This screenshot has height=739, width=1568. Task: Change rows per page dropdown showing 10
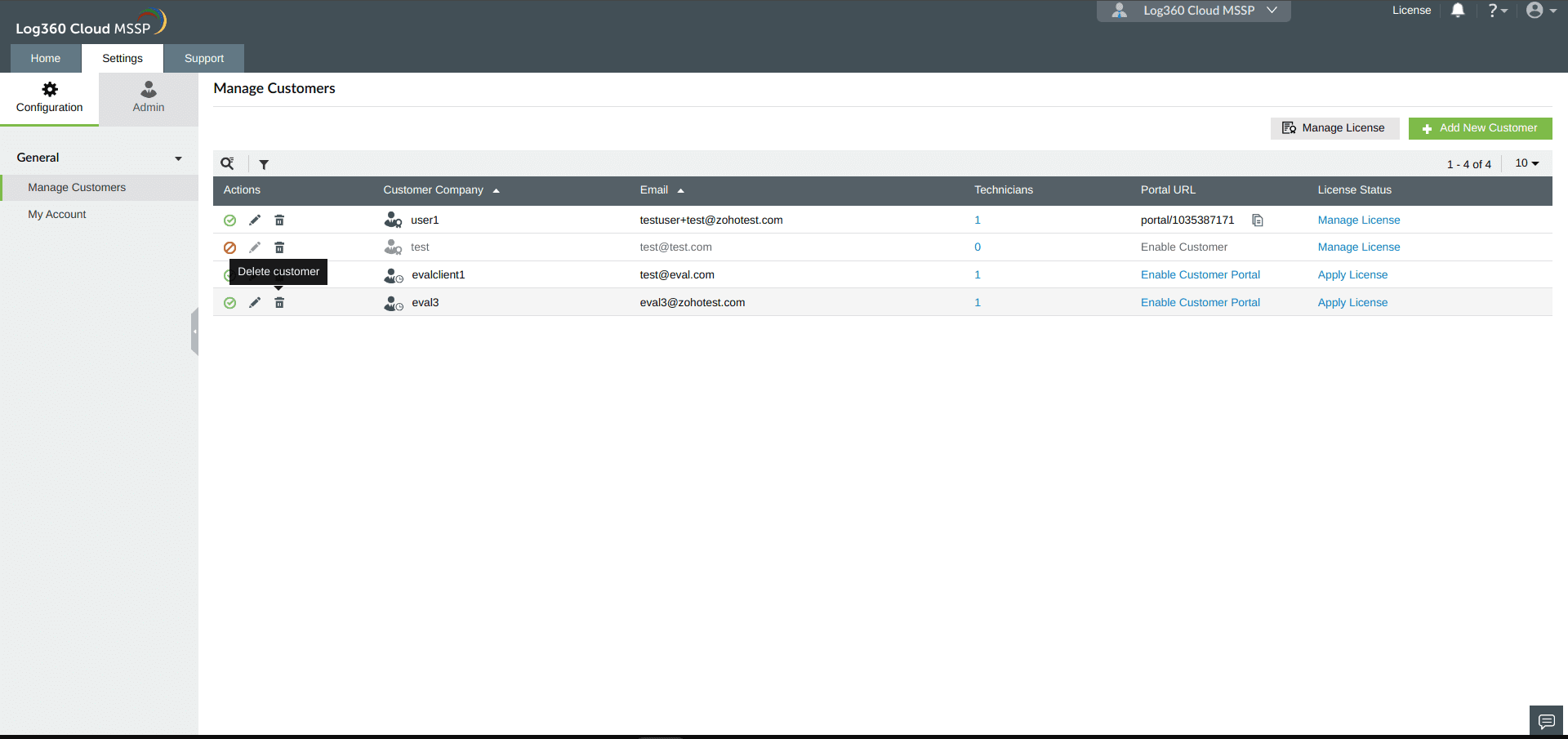pyautogui.click(x=1527, y=163)
